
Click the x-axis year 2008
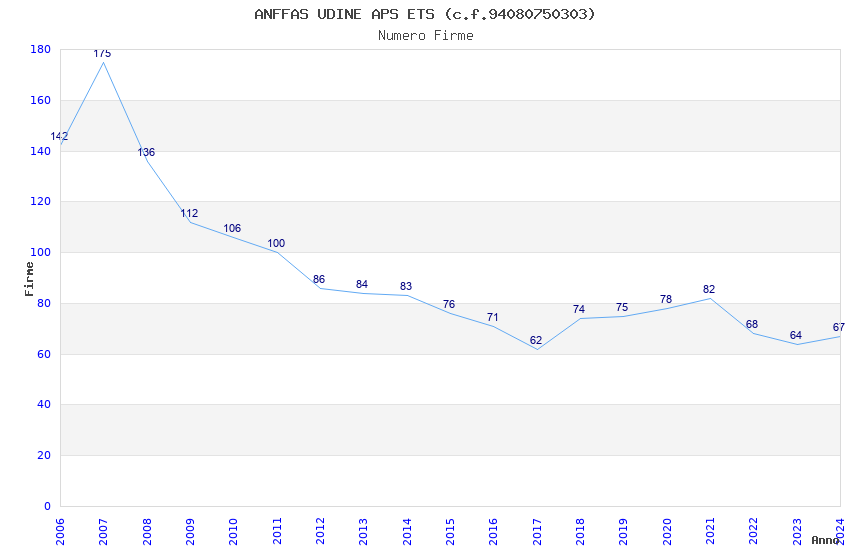[x=147, y=532]
